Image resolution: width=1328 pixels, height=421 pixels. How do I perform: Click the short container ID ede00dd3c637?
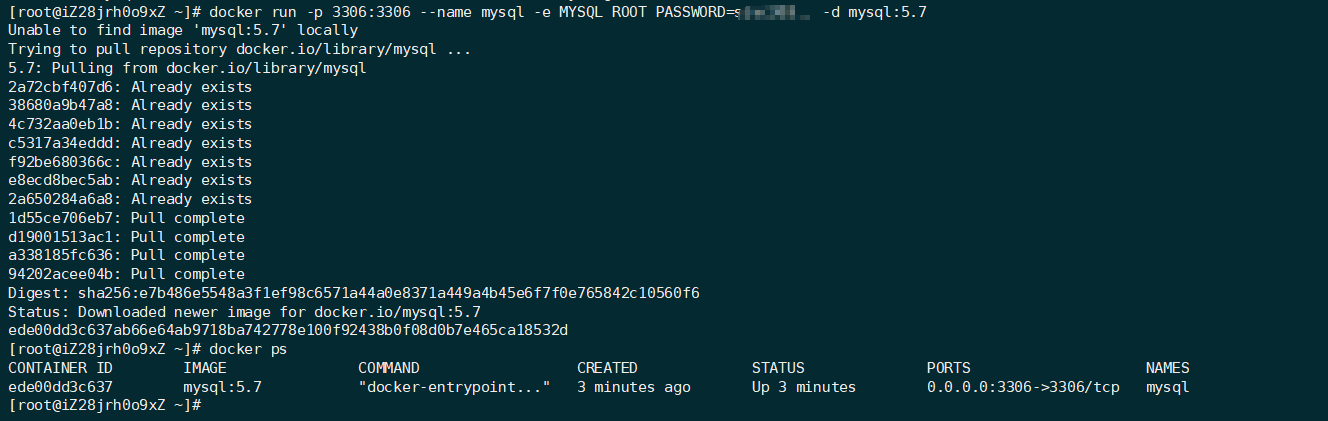[x=60, y=387]
